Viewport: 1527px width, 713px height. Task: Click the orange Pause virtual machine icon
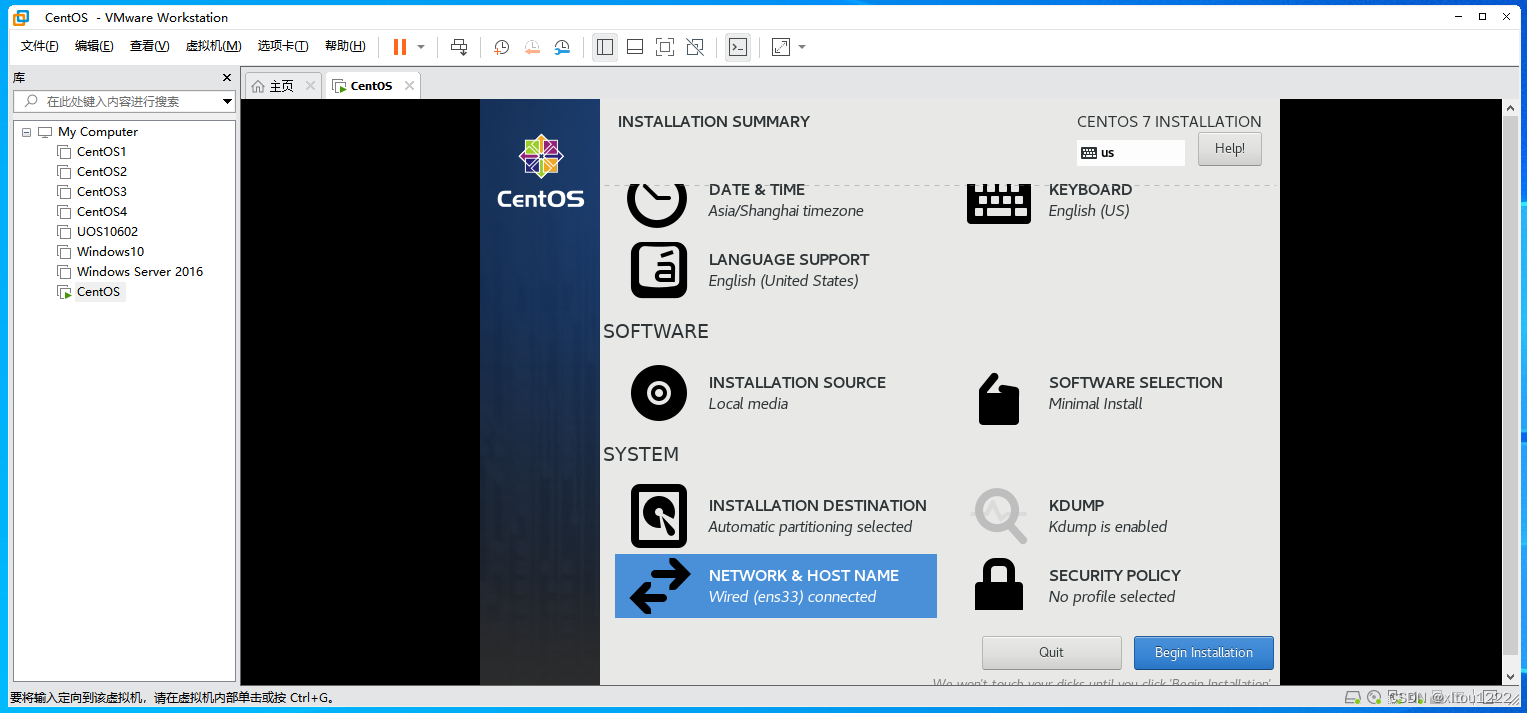click(x=400, y=47)
